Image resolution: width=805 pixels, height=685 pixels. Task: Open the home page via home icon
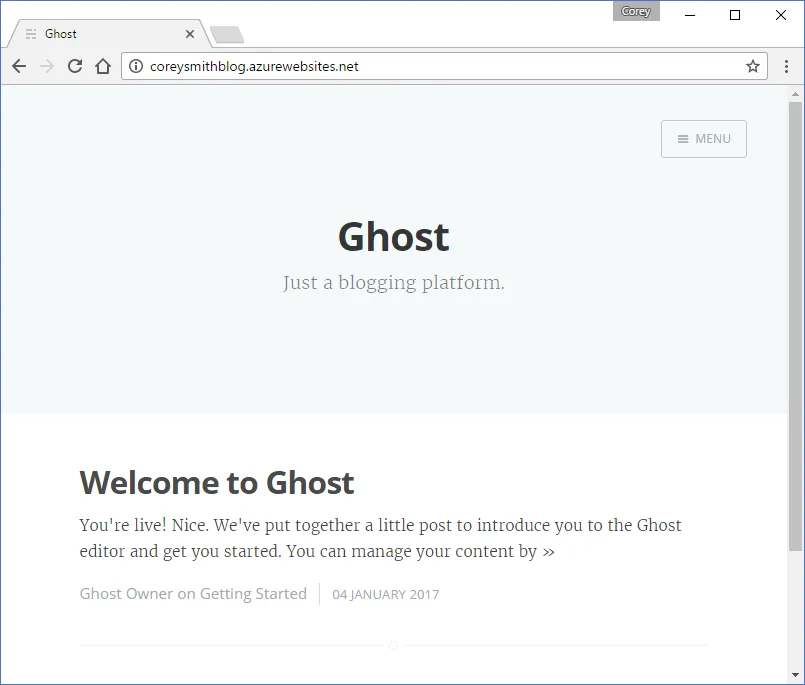click(x=103, y=66)
